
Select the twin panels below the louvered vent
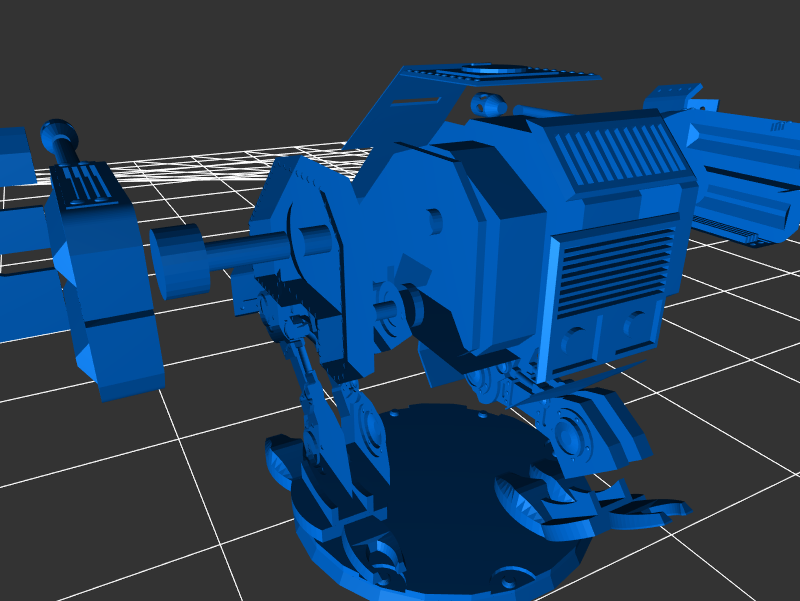pos(602,332)
